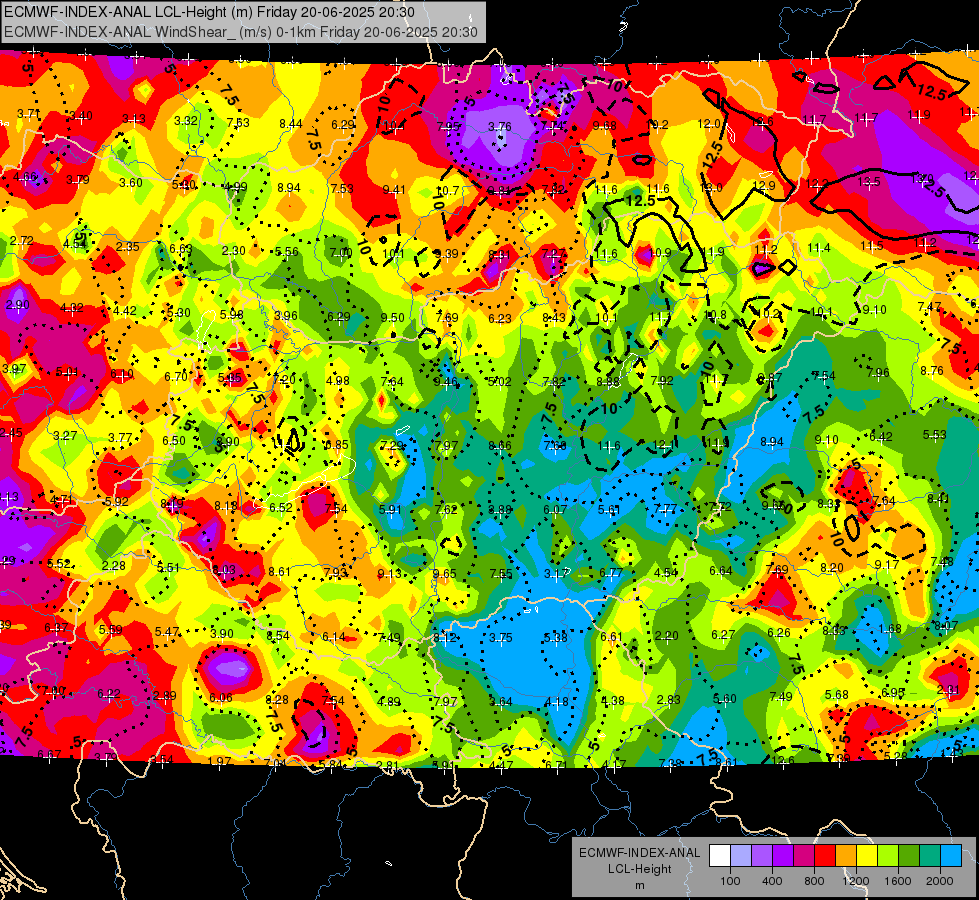Click the wind shear value "3.40"

[81, 116]
